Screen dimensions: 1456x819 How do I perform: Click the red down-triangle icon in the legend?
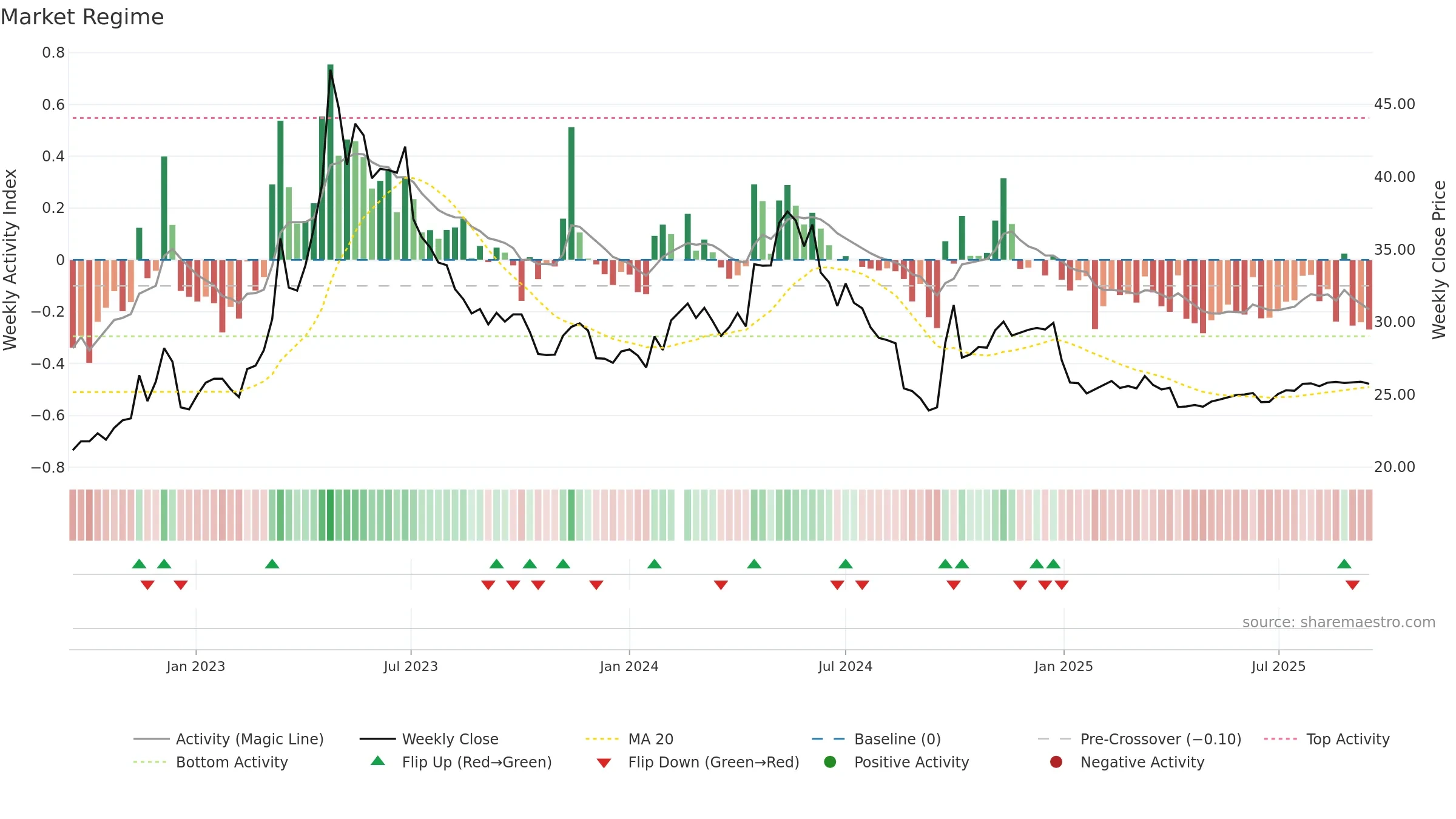click(604, 763)
